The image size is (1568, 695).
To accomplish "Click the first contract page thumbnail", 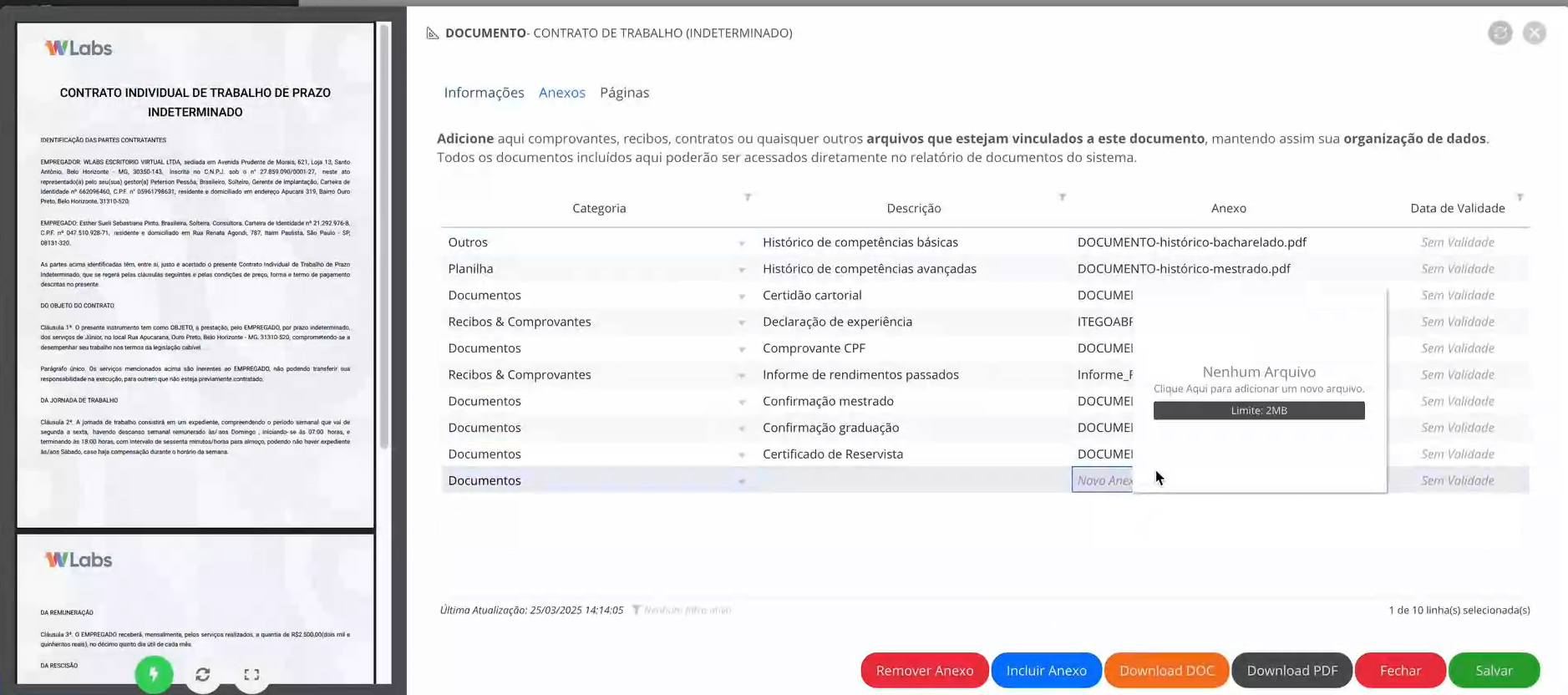I will click(x=195, y=275).
